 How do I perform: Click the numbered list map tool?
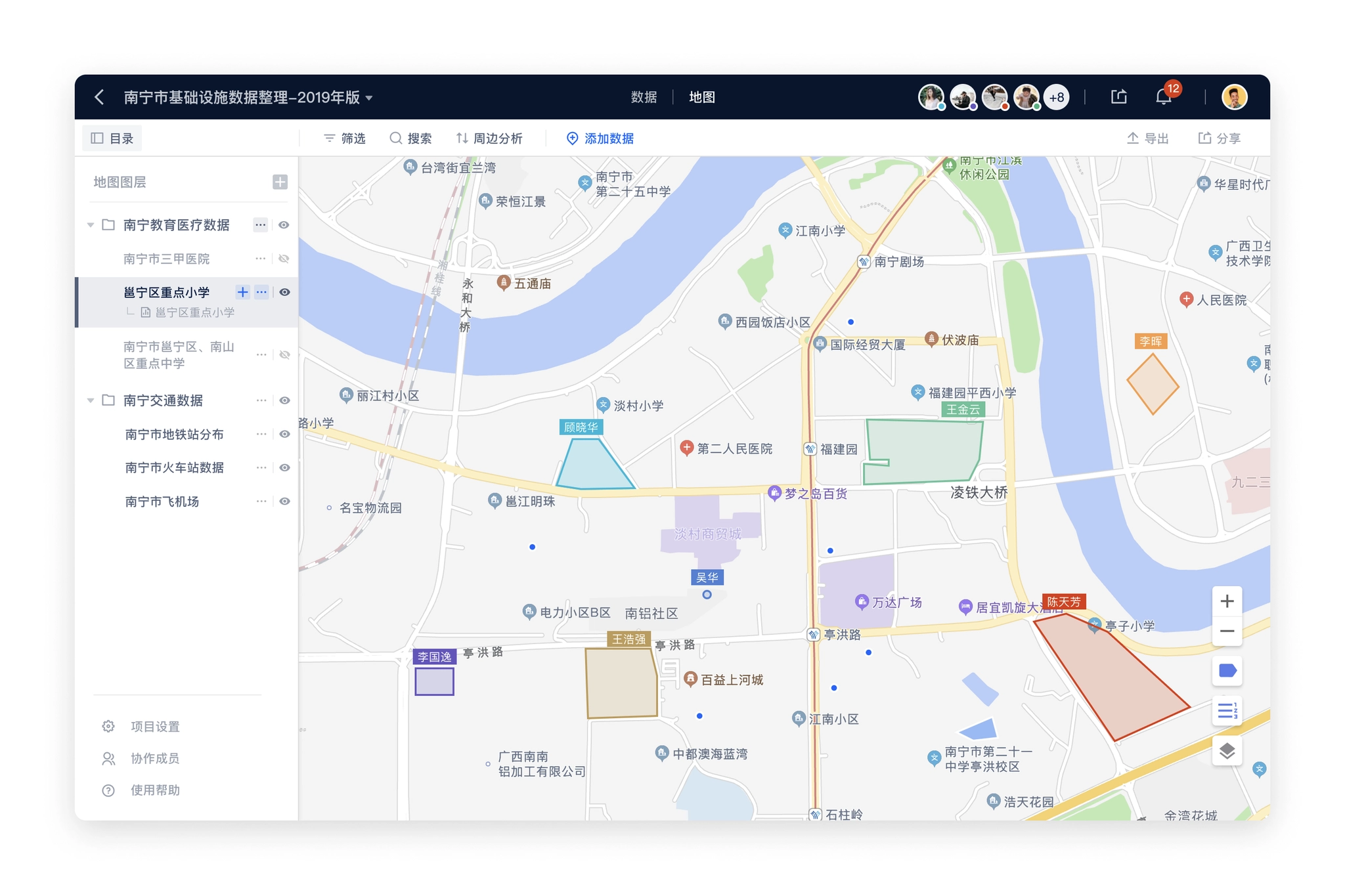(1227, 711)
